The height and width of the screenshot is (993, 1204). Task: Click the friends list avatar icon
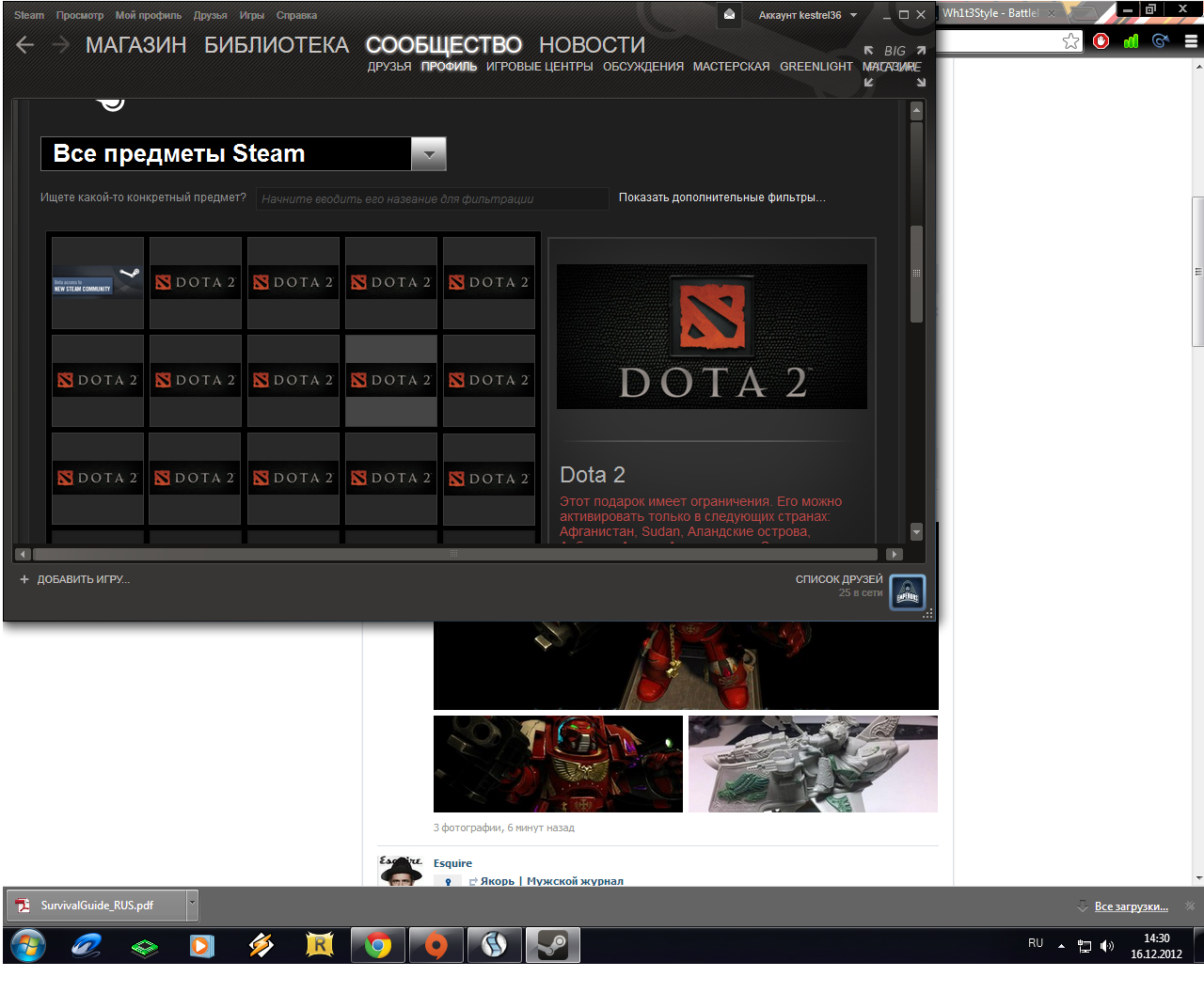coord(908,592)
